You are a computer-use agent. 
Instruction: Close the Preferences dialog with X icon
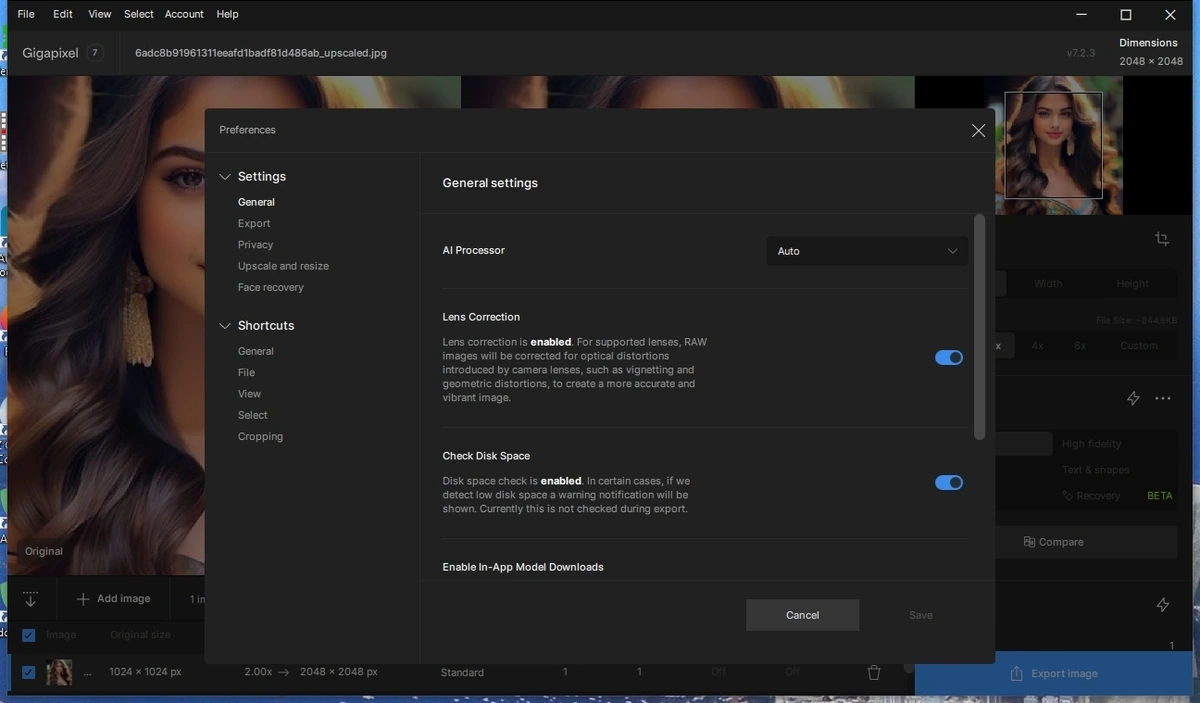tap(978, 131)
